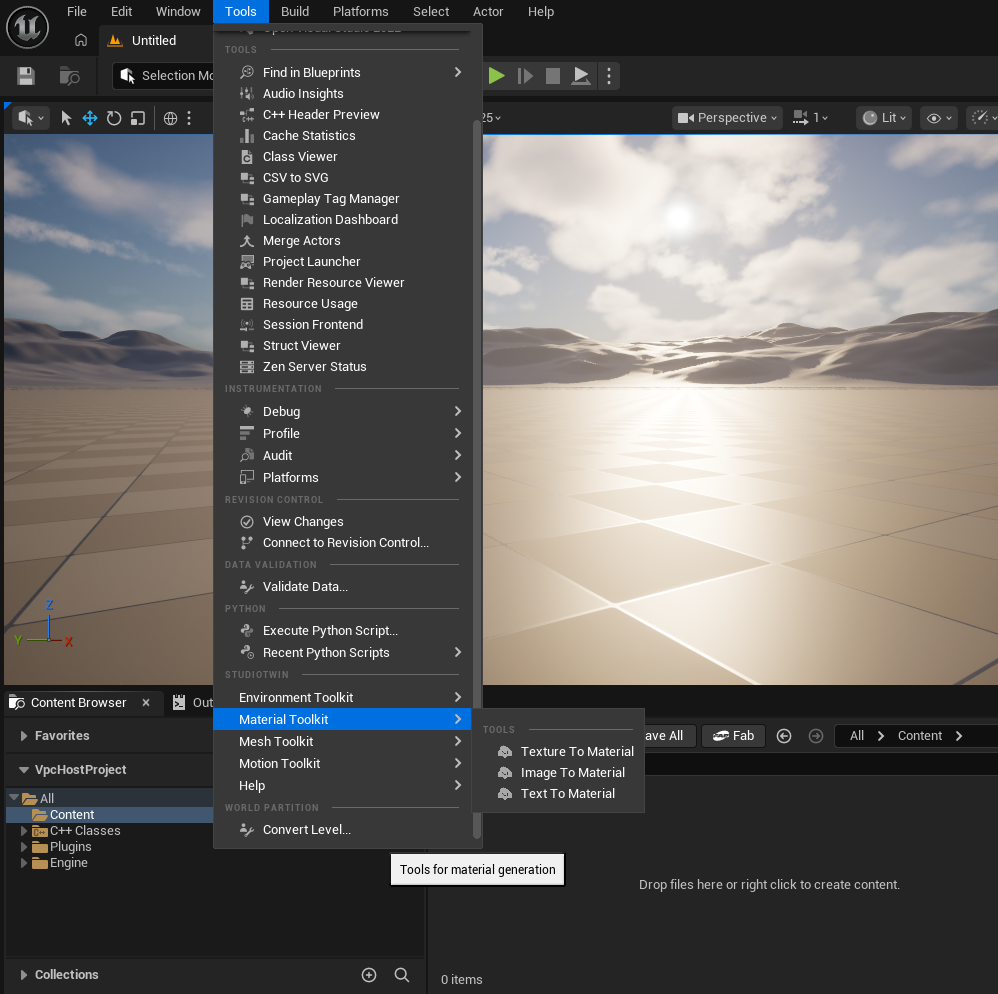
Task: Expand the Profile submenu
Action: 348,433
